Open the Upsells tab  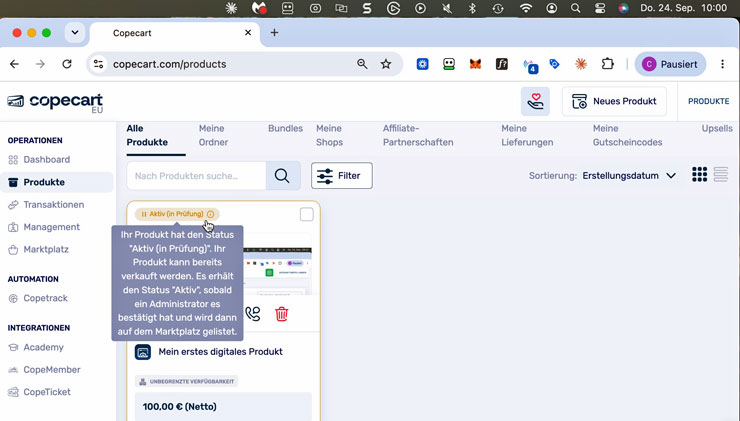point(717,128)
